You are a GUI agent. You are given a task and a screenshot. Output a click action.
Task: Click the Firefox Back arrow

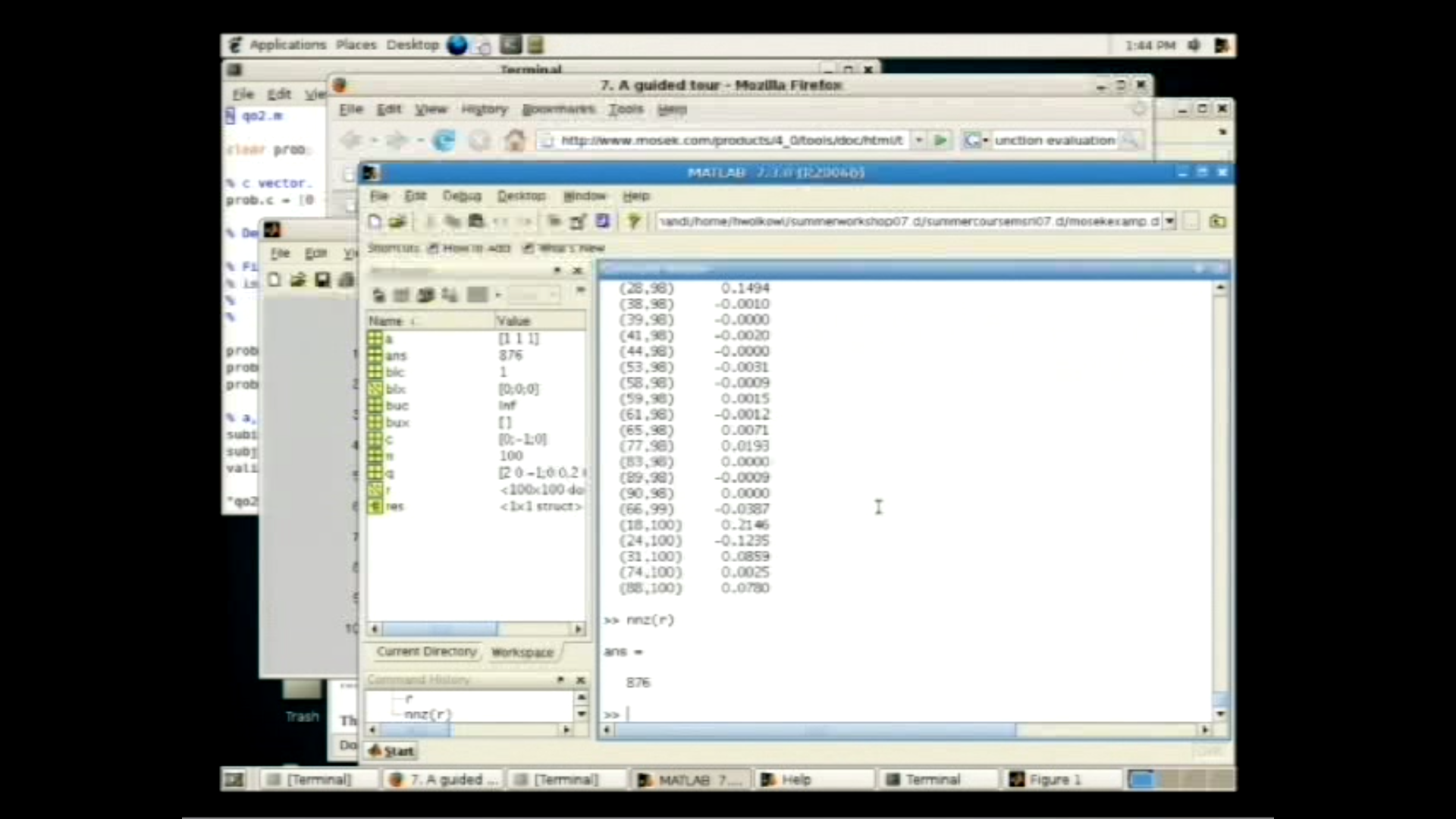(351, 140)
